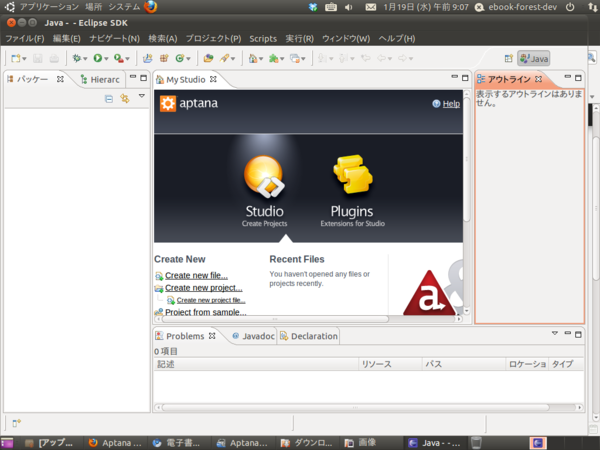Click the My Studio home toolbar icon
This screenshot has height=450, width=600.
(253, 58)
